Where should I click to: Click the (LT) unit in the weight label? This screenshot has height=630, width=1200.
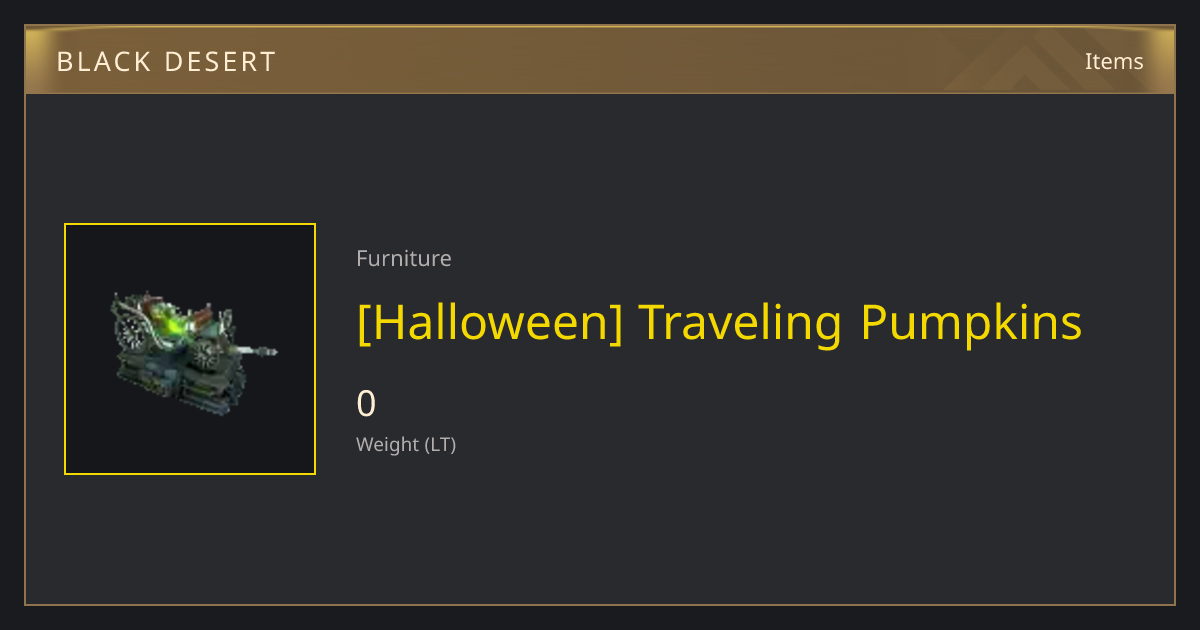tap(441, 445)
